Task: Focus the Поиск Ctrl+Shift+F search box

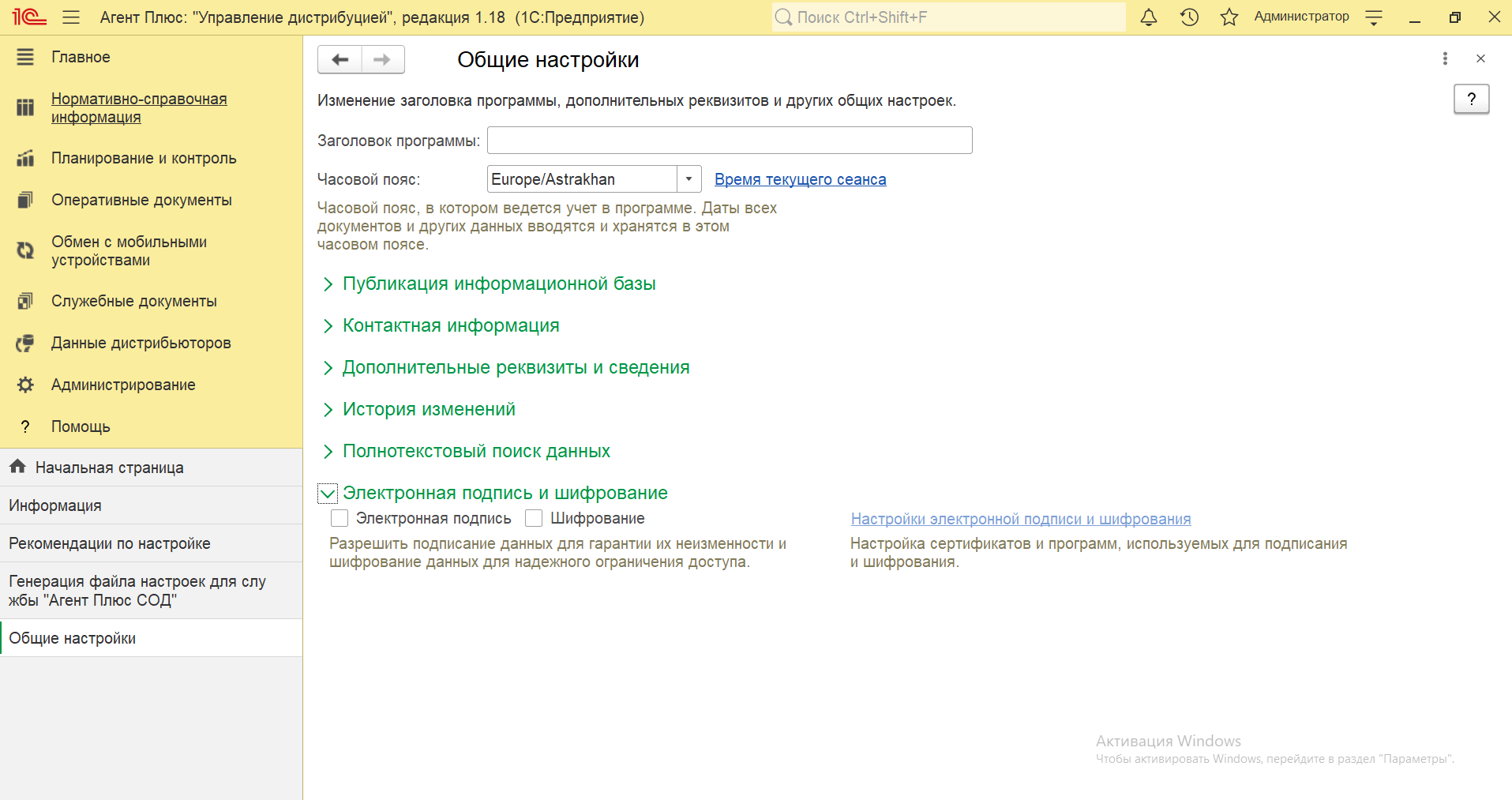Action: click(948, 17)
